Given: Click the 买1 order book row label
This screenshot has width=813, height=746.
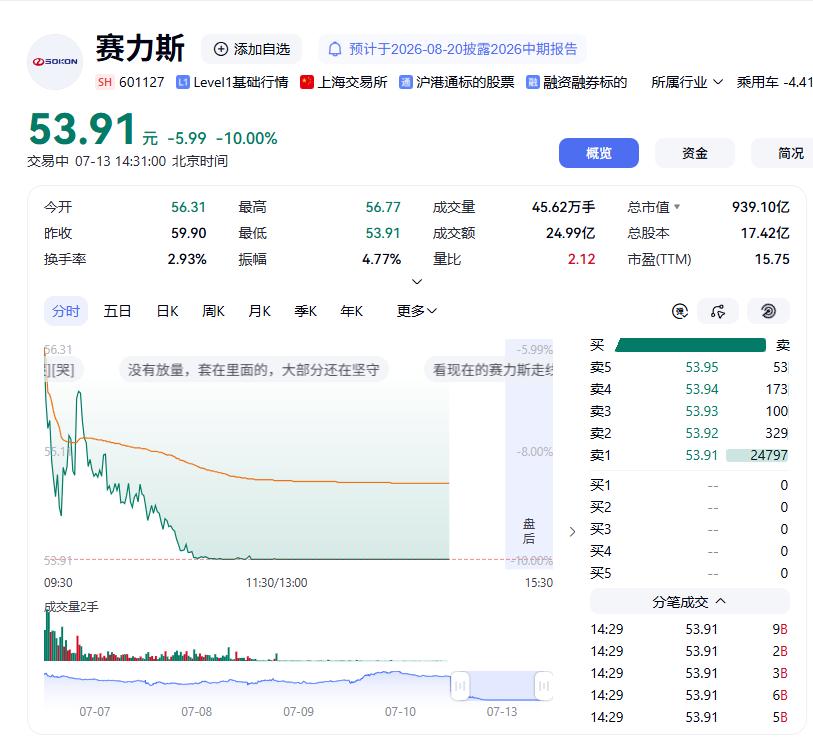Looking at the screenshot, I should tap(600, 485).
